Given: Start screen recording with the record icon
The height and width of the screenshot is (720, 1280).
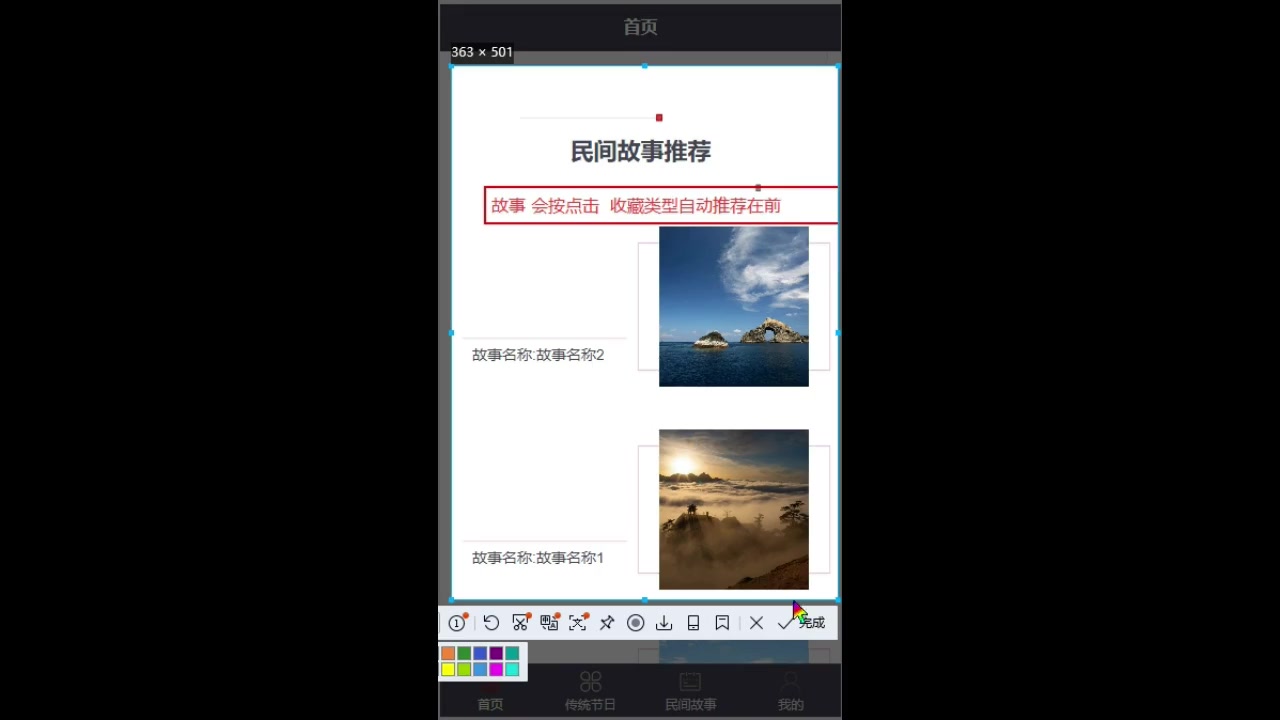Looking at the screenshot, I should point(635,623).
